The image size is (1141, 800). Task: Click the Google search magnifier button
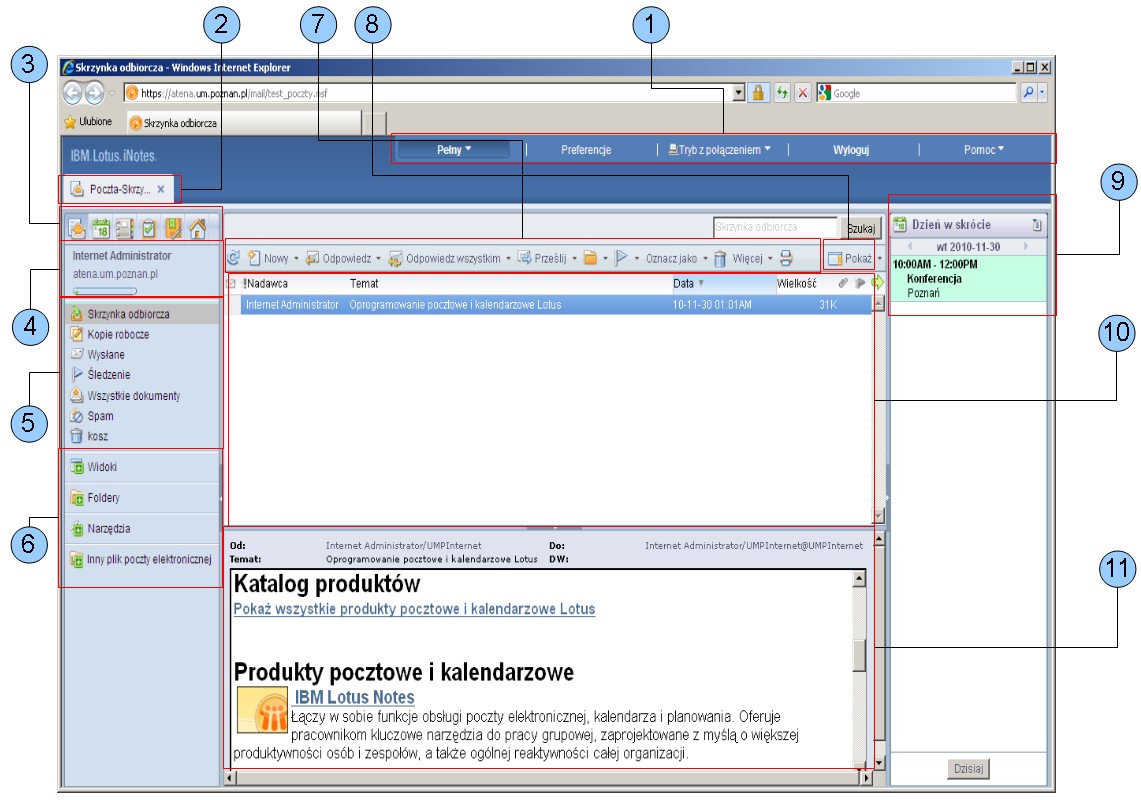click(1028, 92)
